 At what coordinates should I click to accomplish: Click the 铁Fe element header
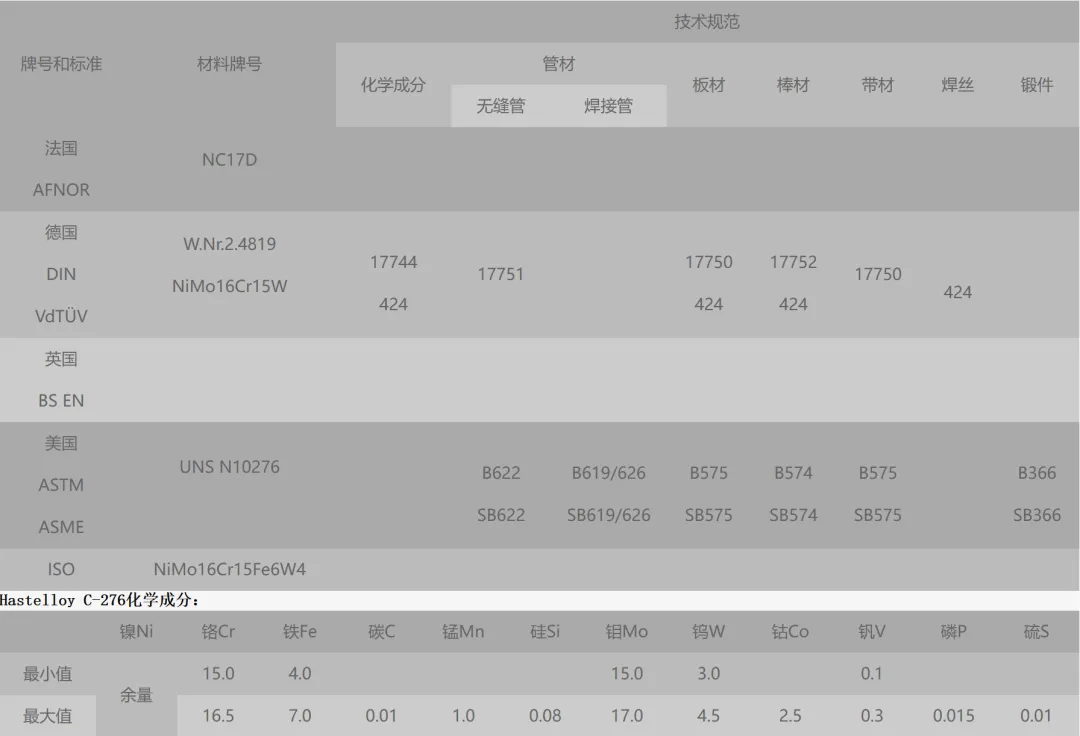(x=300, y=631)
